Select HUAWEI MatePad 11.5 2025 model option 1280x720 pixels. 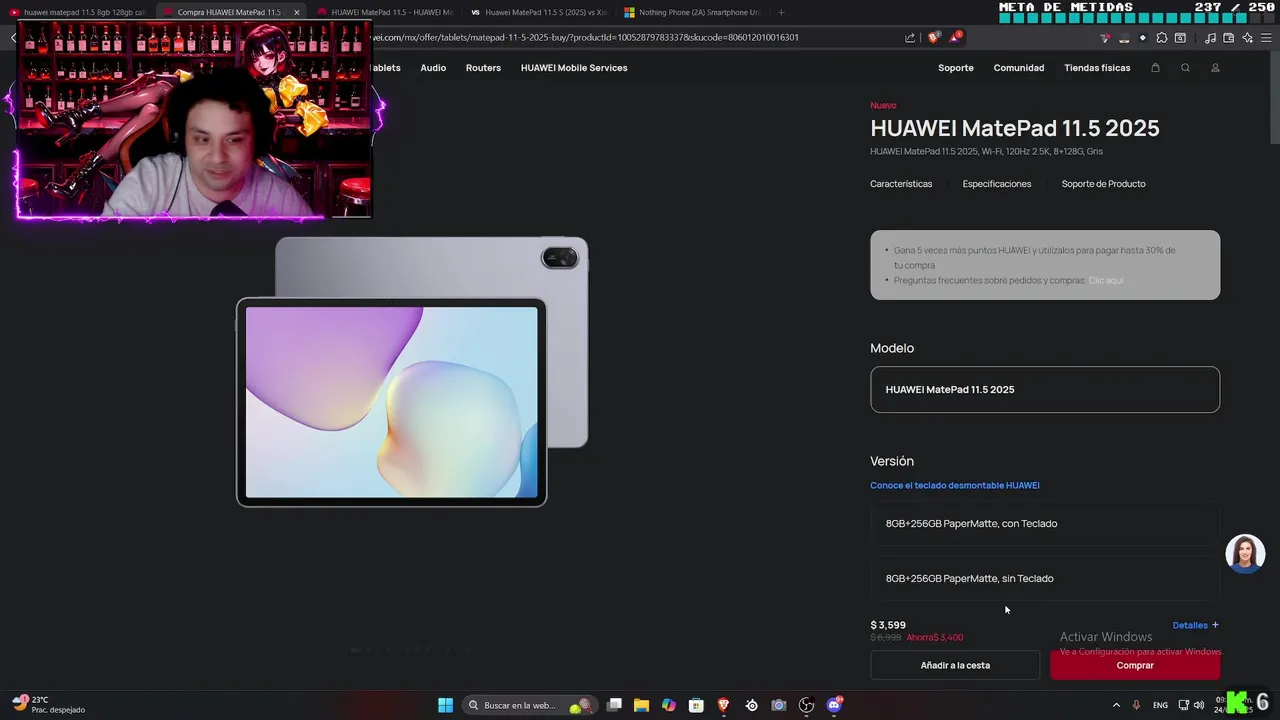[x=1045, y=389]
